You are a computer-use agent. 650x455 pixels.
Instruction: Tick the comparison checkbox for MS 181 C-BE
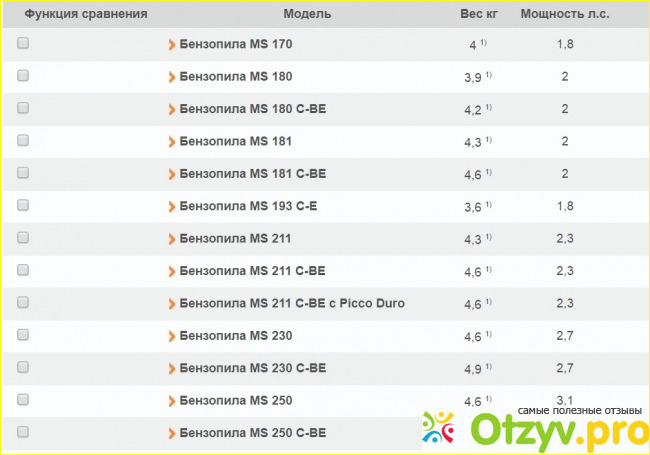tap(23, 173)
